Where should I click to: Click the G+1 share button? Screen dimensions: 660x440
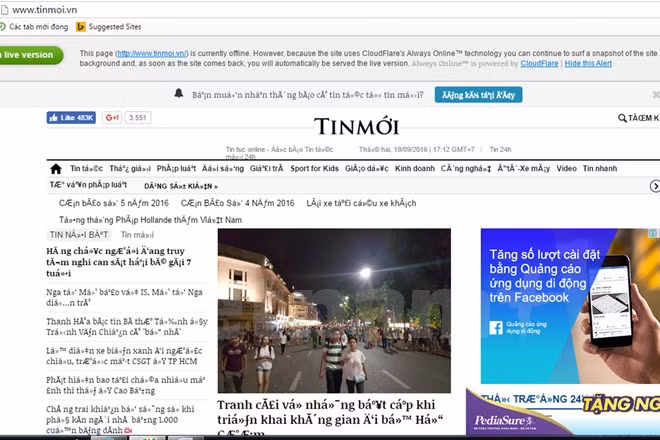click(112, 118)
